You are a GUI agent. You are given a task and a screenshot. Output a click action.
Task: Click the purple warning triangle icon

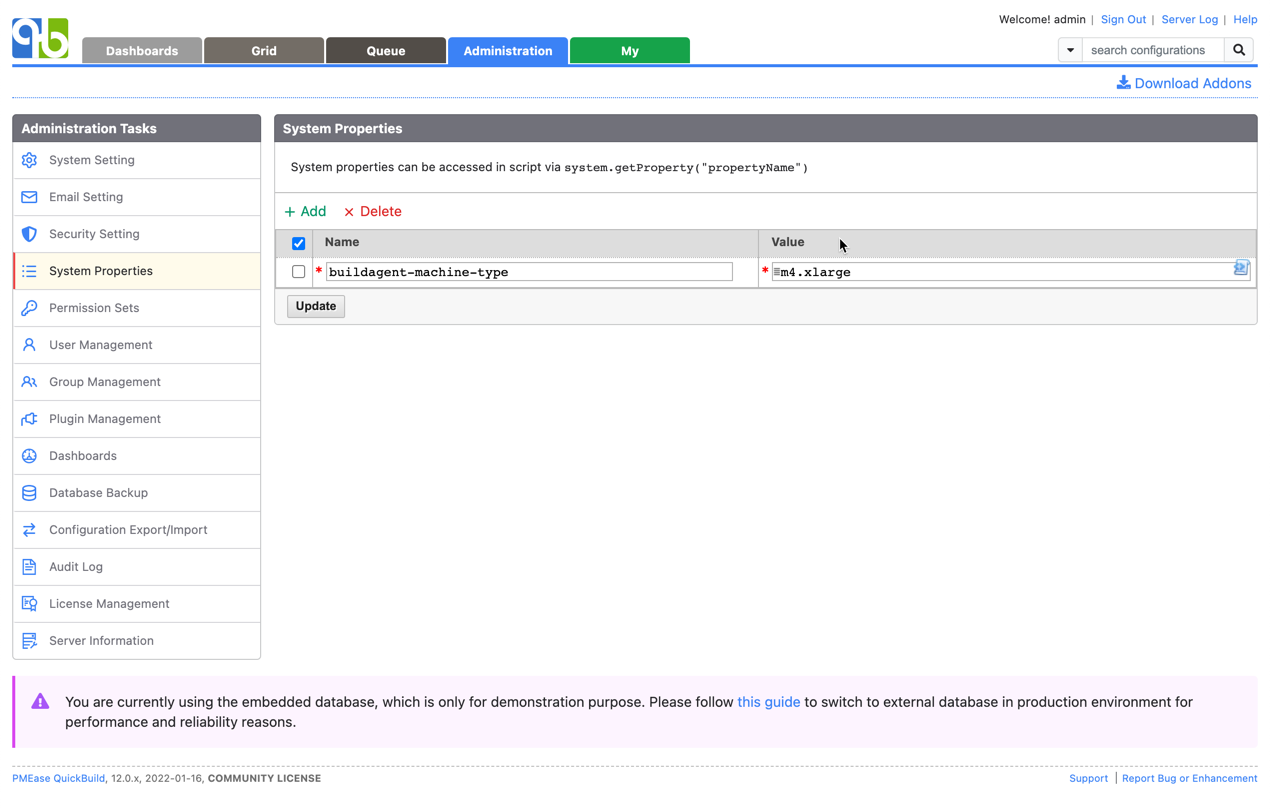(40, 702)
